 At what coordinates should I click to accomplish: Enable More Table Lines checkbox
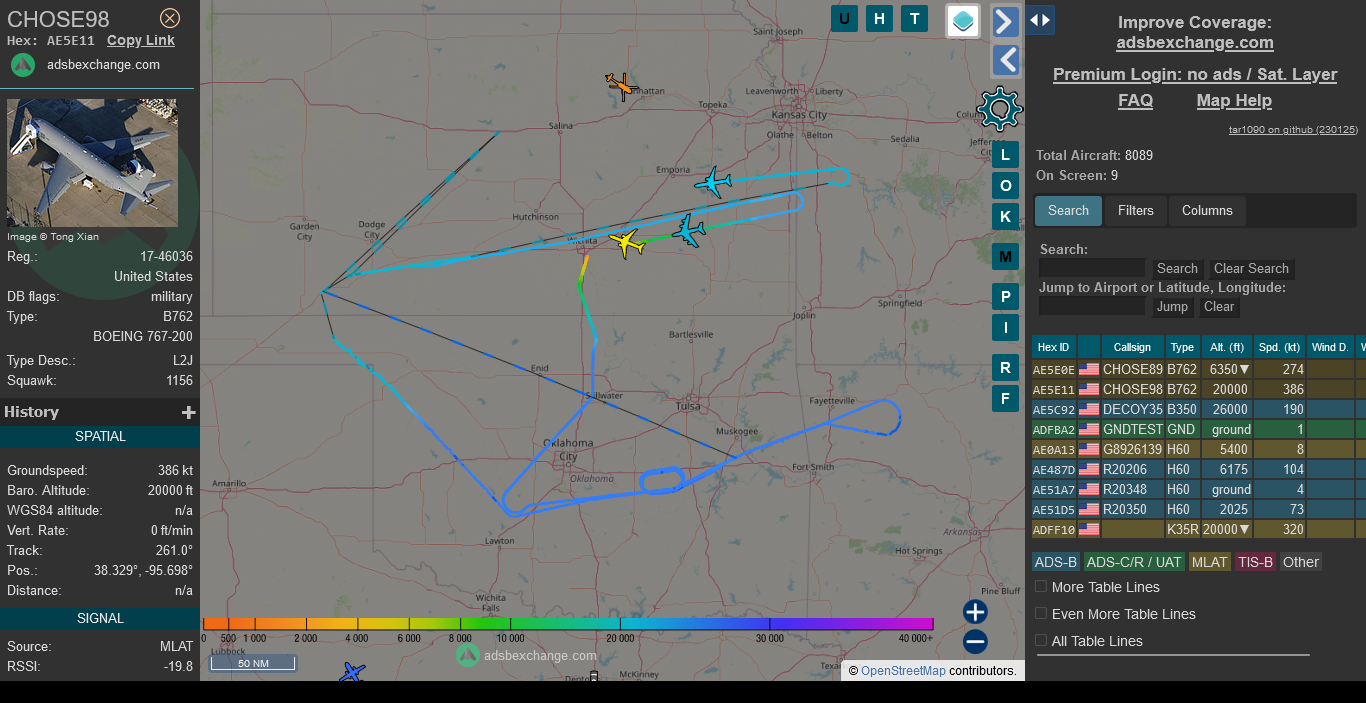pos(1041,586)
